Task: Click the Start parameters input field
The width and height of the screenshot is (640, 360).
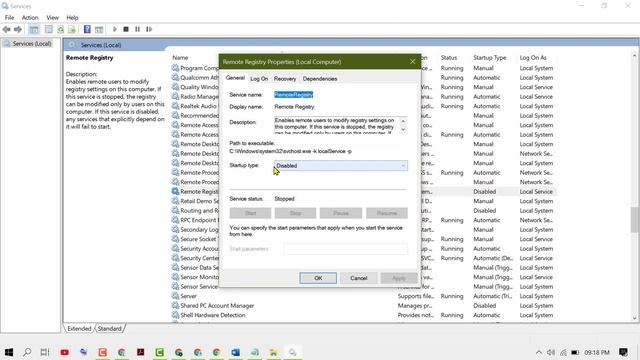Action: [345, 249]
